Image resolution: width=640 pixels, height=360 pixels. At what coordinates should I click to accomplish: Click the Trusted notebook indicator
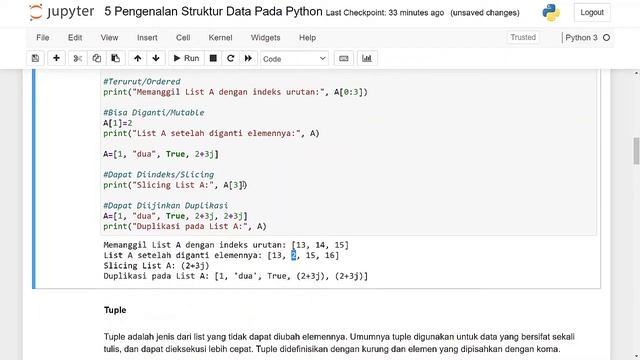523,38
